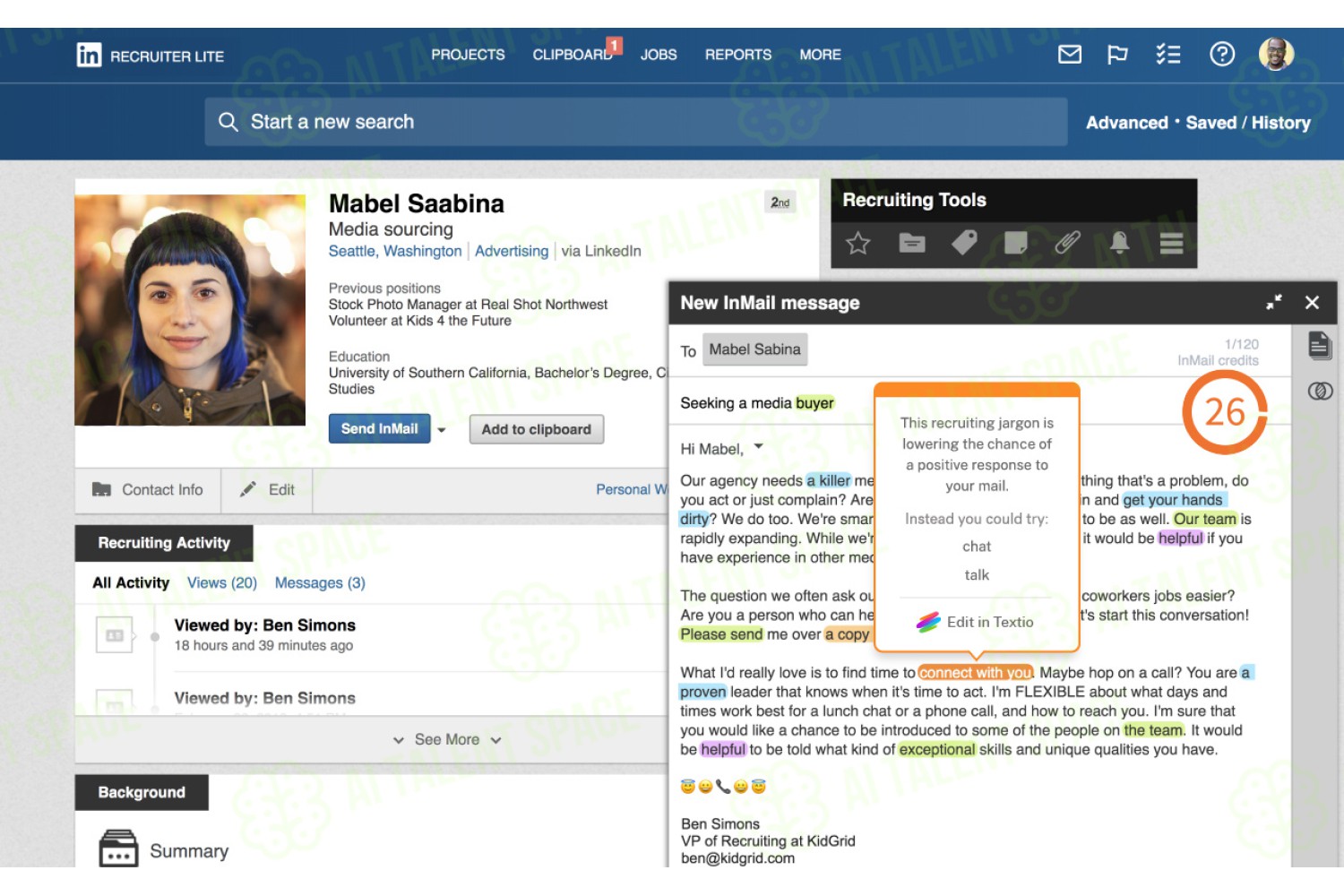Open the mail inbox icon

(1070, 55)
